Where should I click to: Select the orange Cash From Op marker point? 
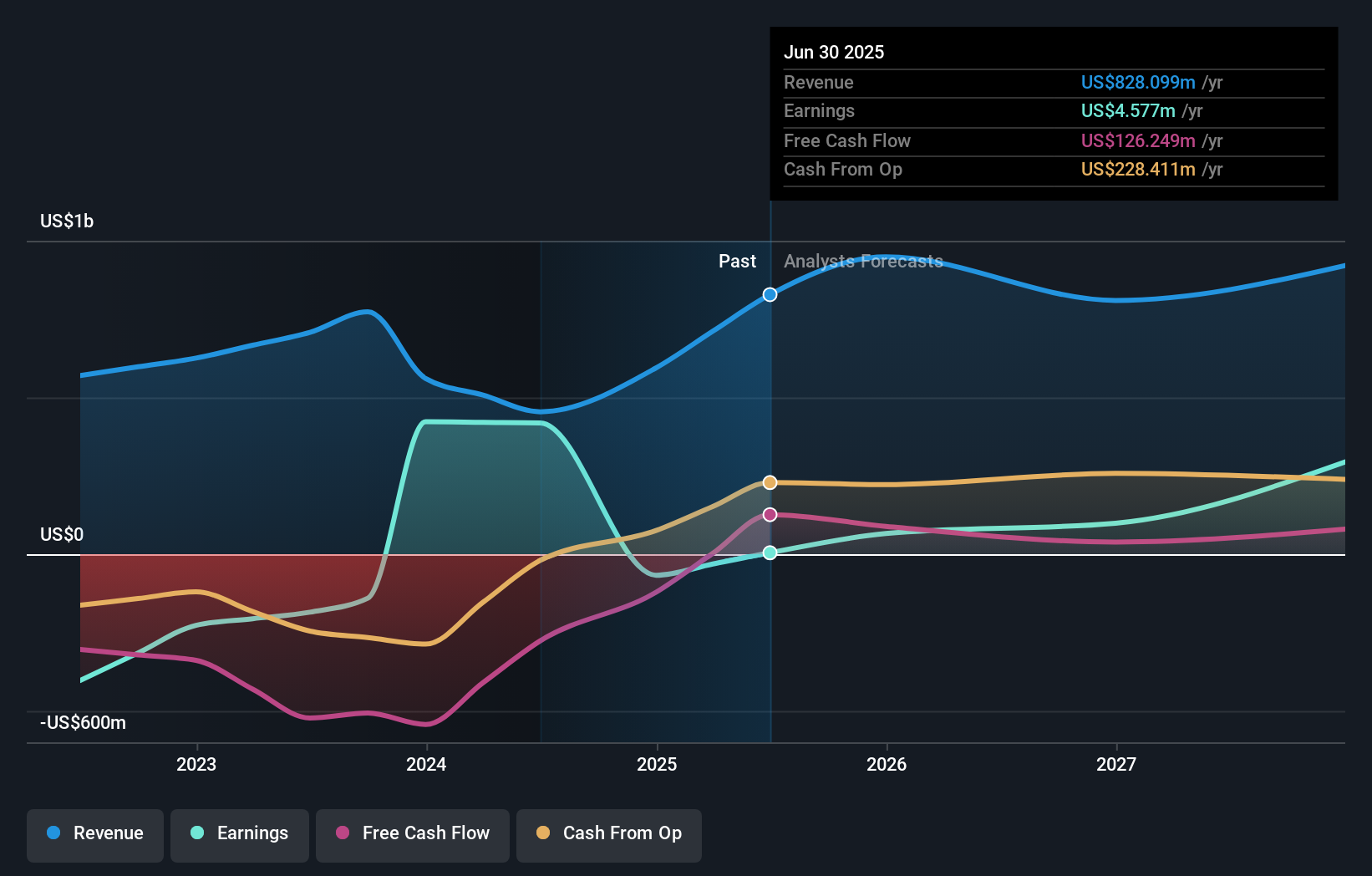tap(770, 481)
